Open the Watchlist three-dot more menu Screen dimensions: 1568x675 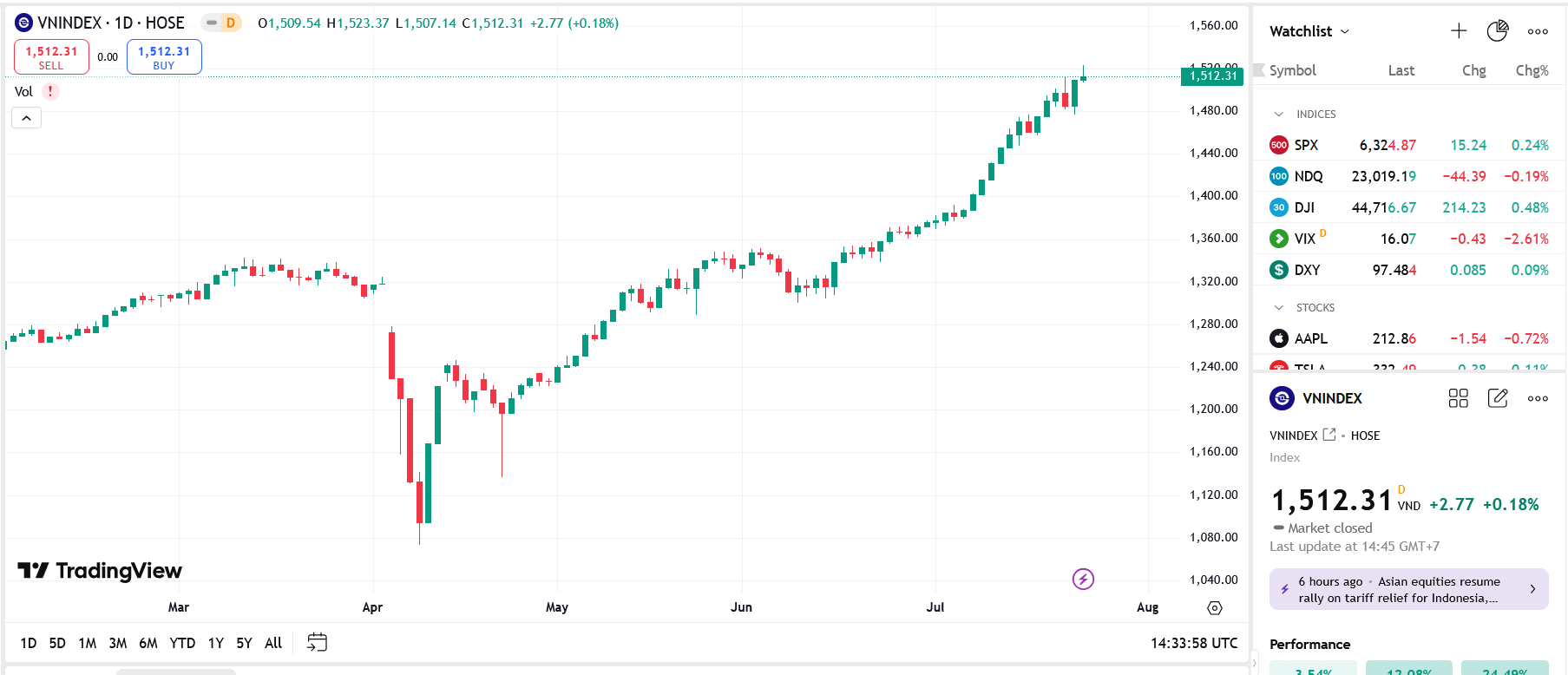tap(1538, 31)
